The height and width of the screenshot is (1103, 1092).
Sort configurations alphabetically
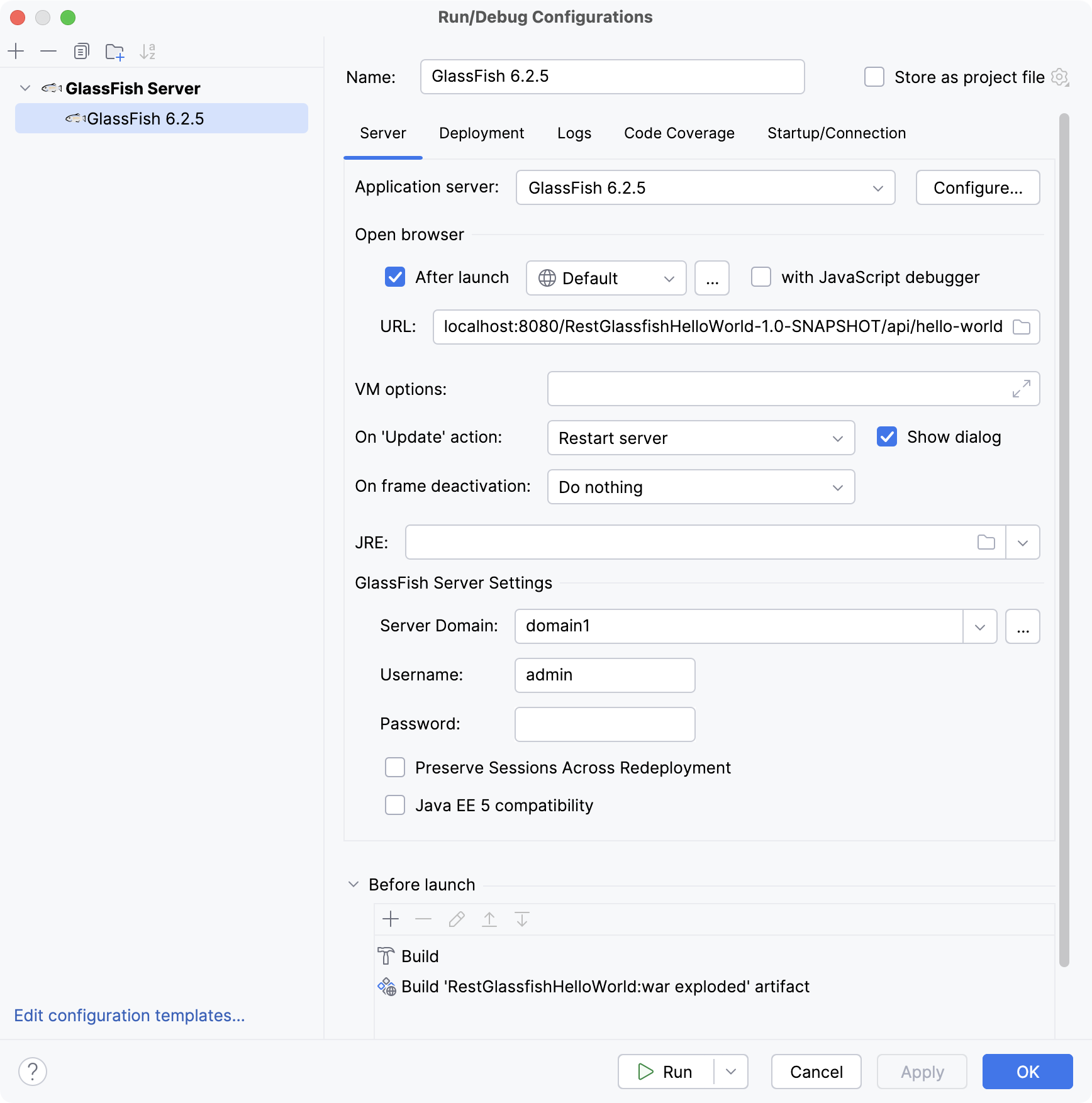tap(148, 51)
